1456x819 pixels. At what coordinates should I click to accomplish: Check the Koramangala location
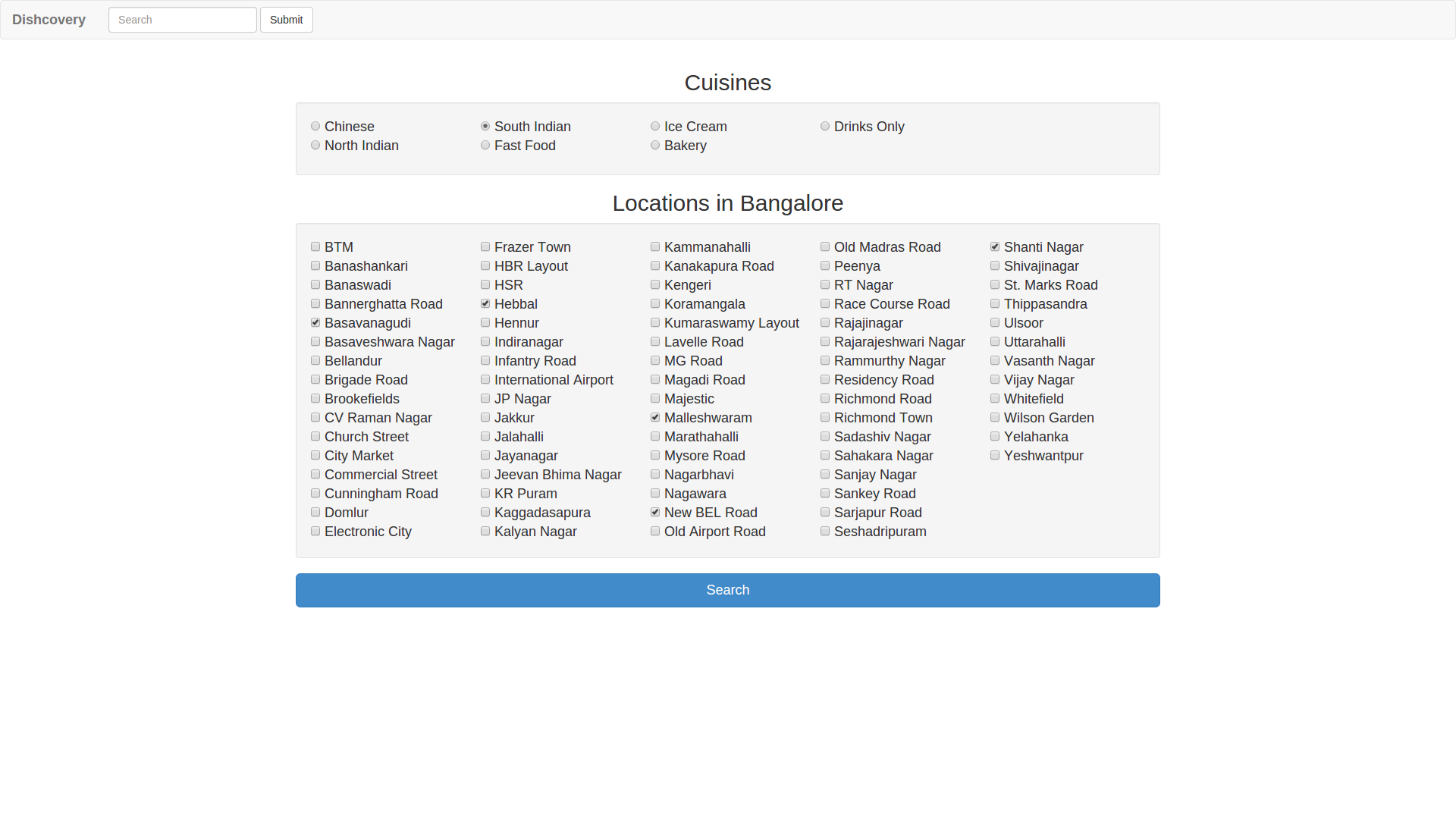pos(655,304)
